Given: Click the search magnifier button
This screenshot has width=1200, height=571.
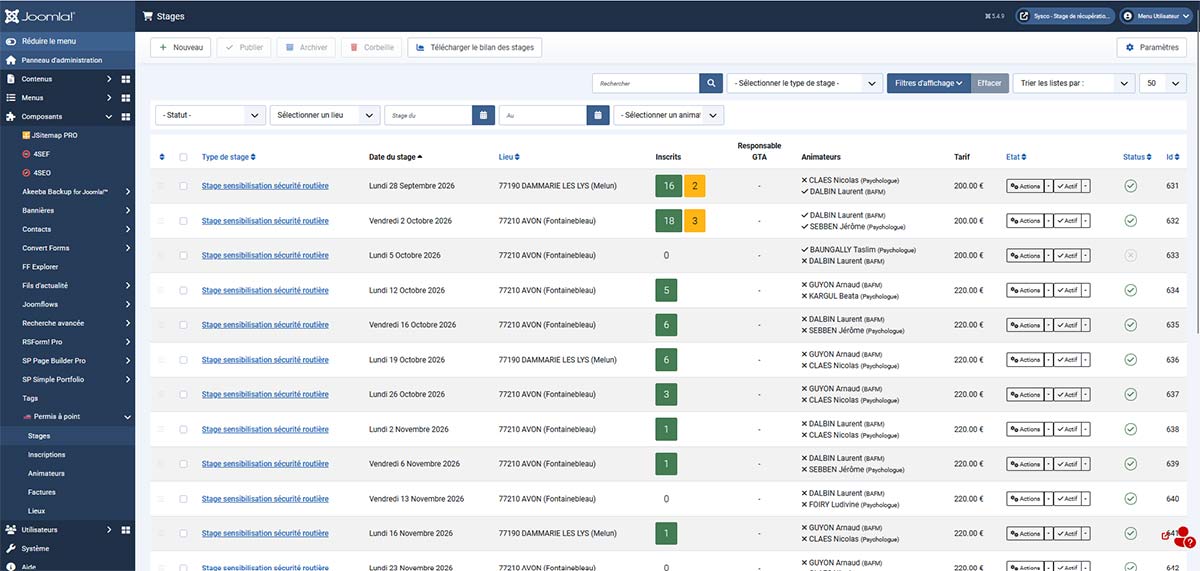Looking at the screenshot, I should coord(710,83).
